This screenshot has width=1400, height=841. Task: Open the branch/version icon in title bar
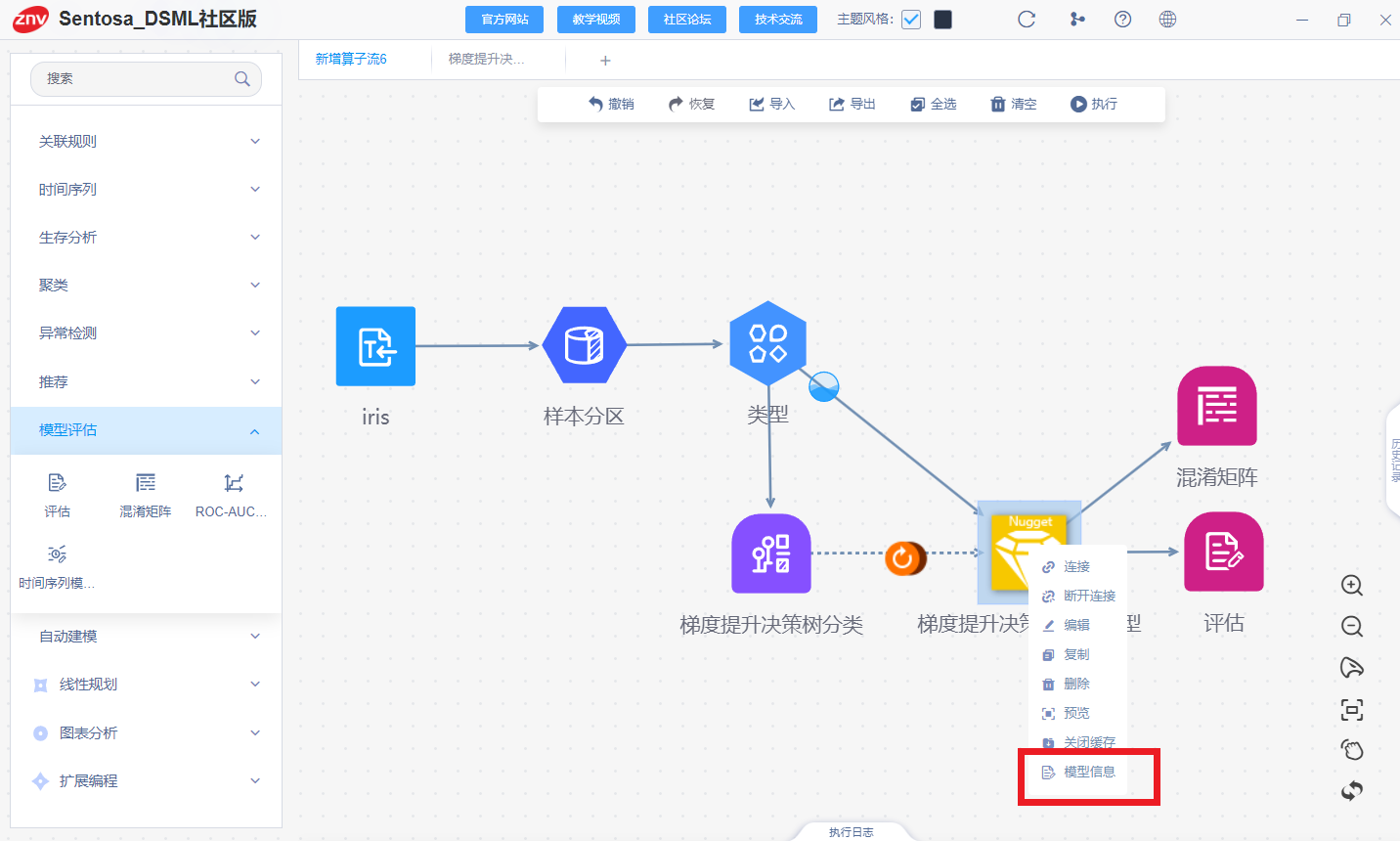click(1077, 20)
